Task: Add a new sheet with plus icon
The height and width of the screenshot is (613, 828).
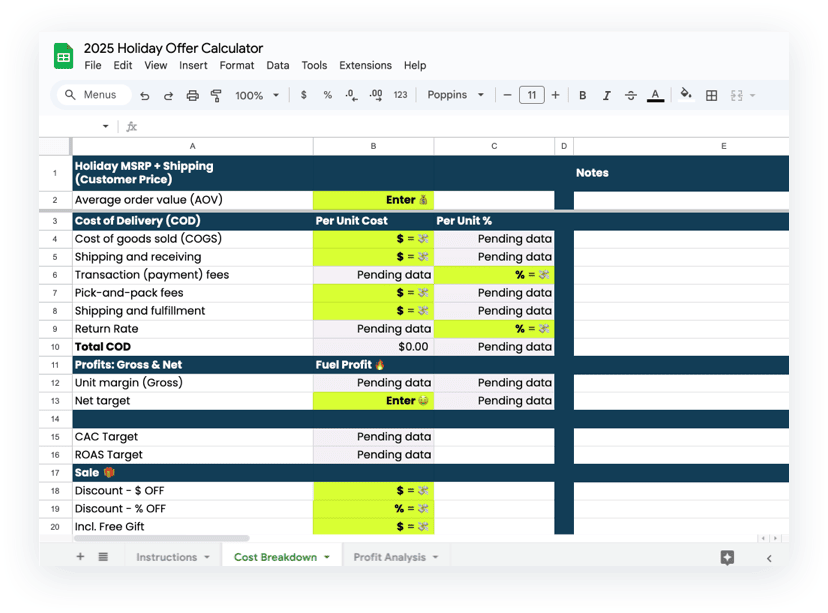Action: point(80,557)
